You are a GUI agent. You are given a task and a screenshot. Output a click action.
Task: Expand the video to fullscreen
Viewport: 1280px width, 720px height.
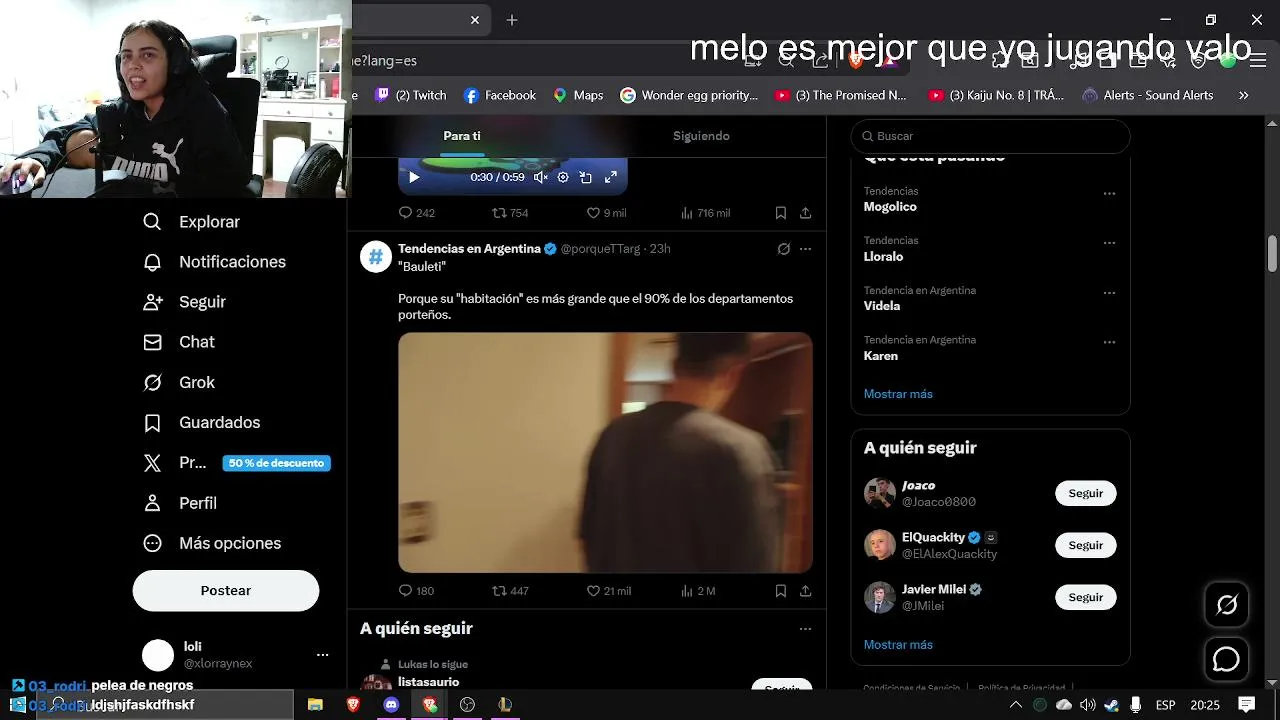click(611, 177)
